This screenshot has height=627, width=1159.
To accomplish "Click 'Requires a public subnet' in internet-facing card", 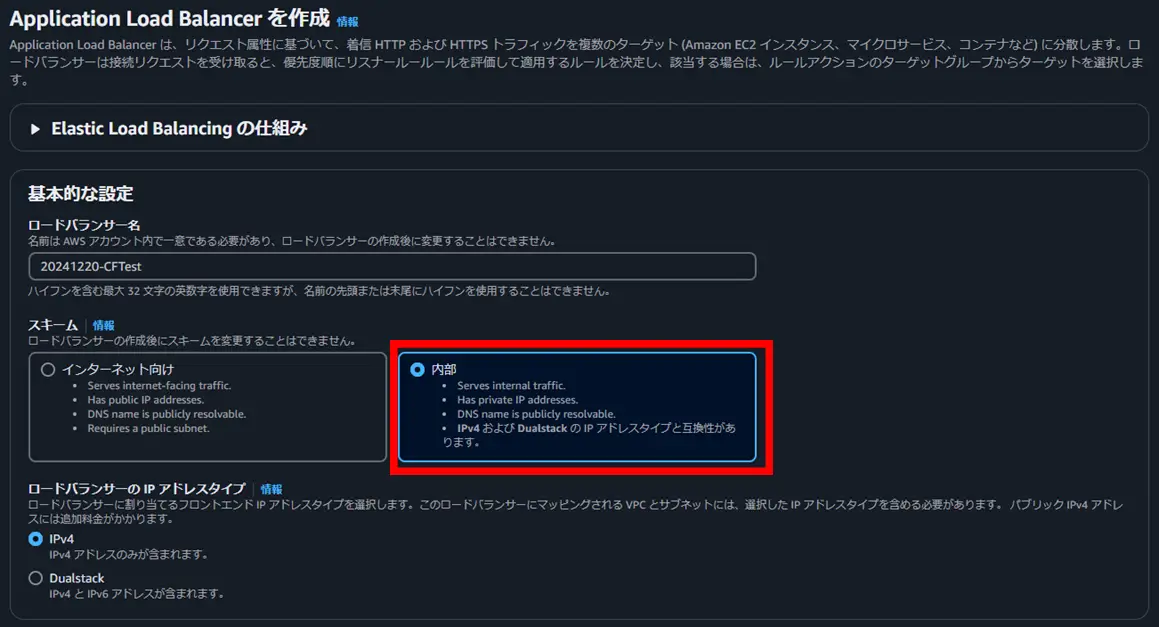I will (x=149, y=428).
